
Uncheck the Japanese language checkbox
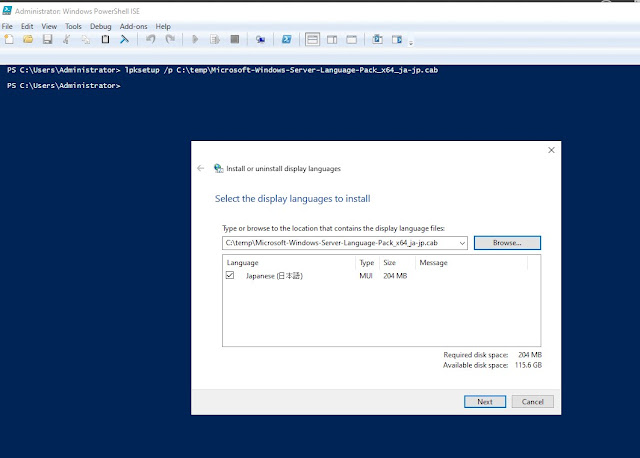230,275
